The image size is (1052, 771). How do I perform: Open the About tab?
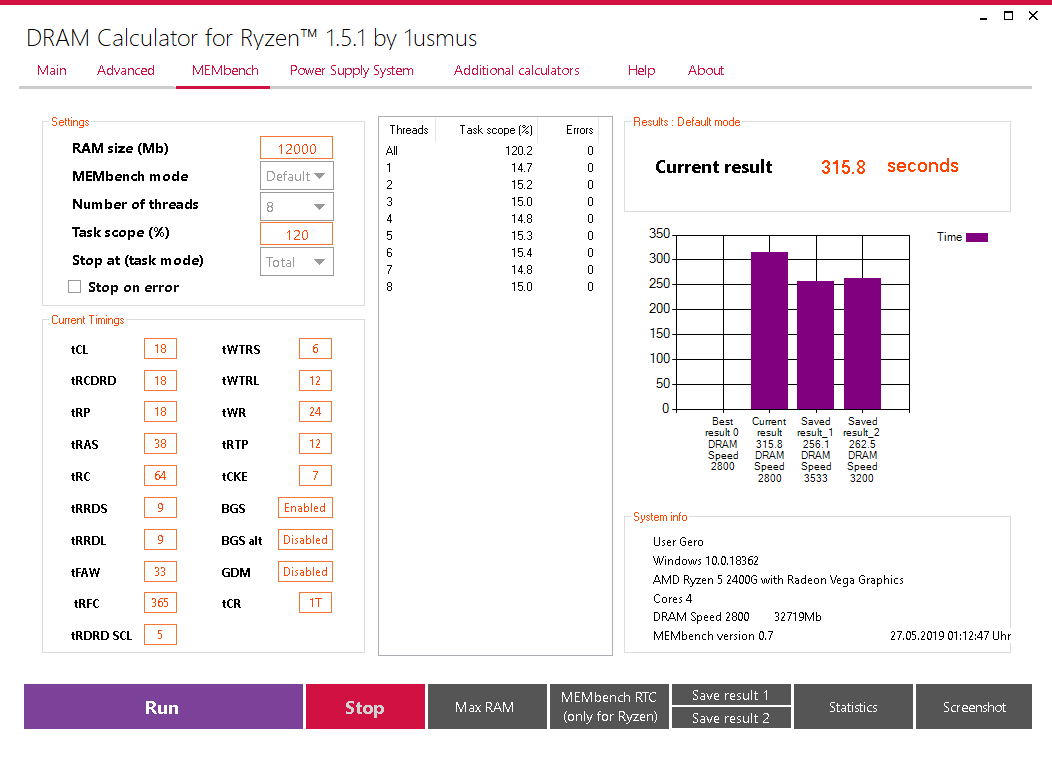coord(706,70)
